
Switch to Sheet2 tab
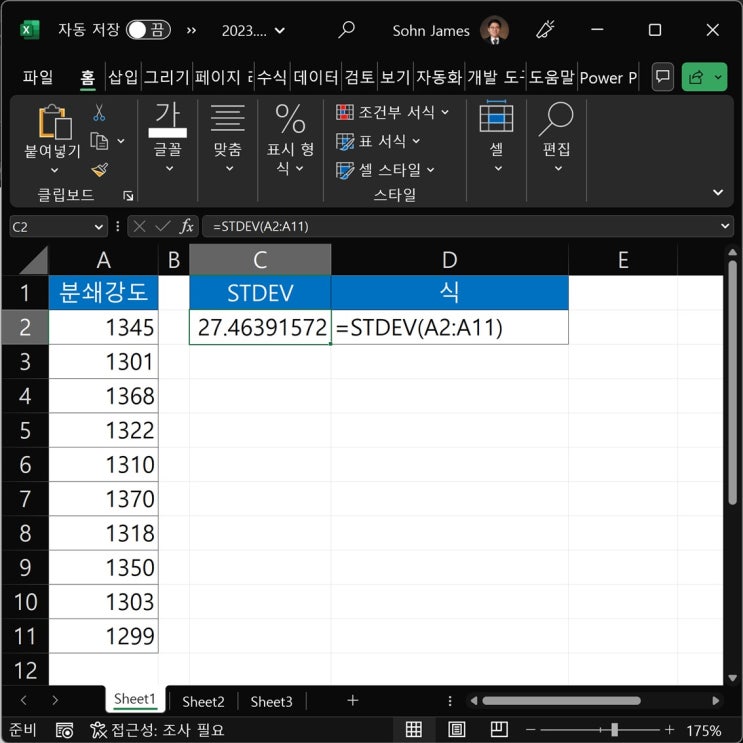click(x=203, y=701)
